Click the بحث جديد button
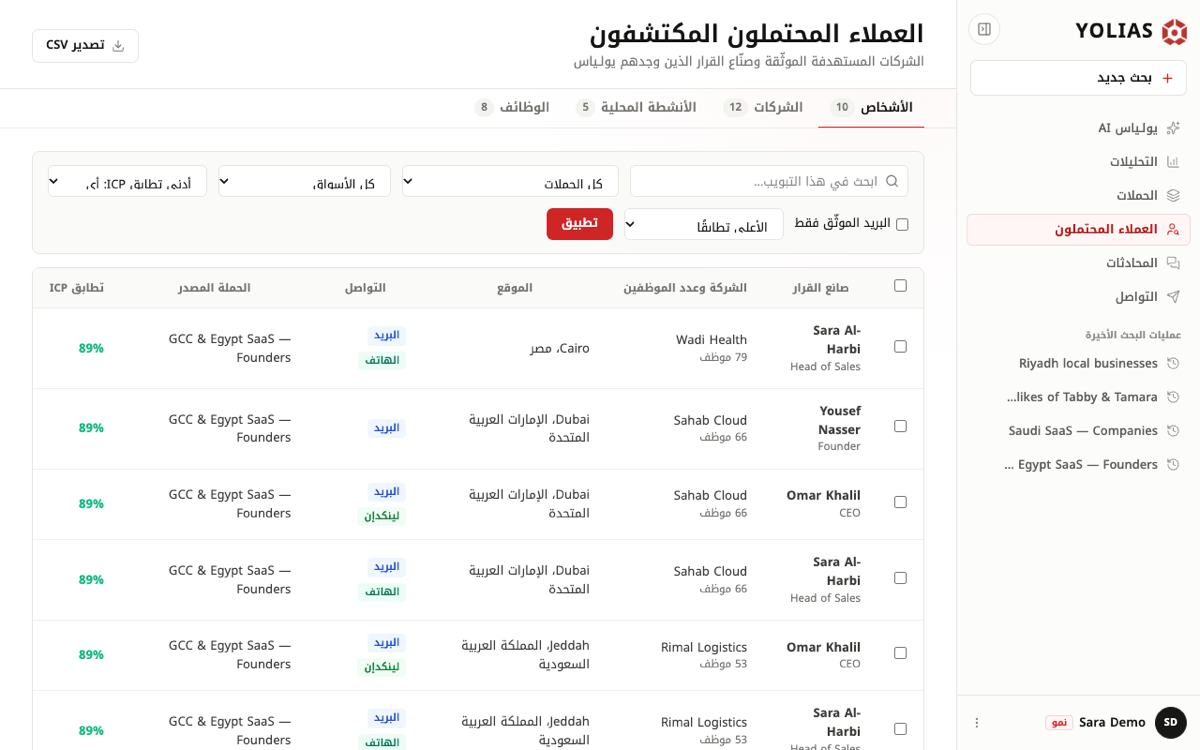 click(1078, 78)
